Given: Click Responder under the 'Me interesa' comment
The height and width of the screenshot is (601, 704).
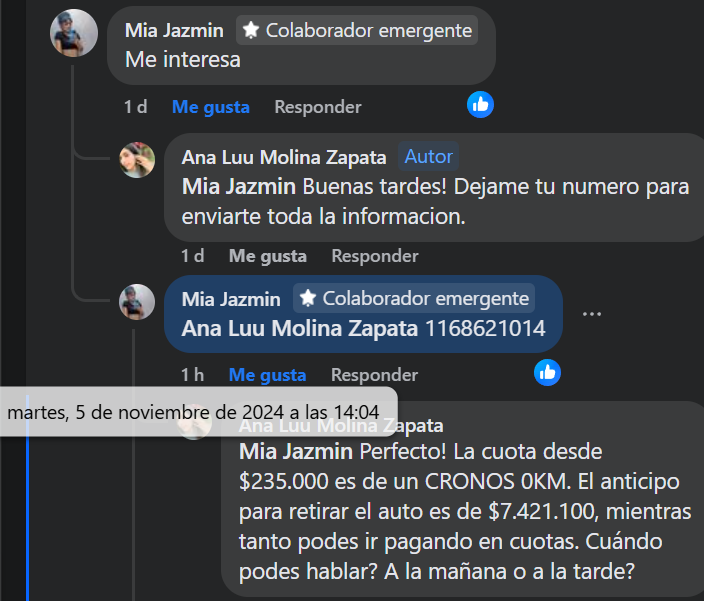Looking at the screenshot, I should (318, 107).
